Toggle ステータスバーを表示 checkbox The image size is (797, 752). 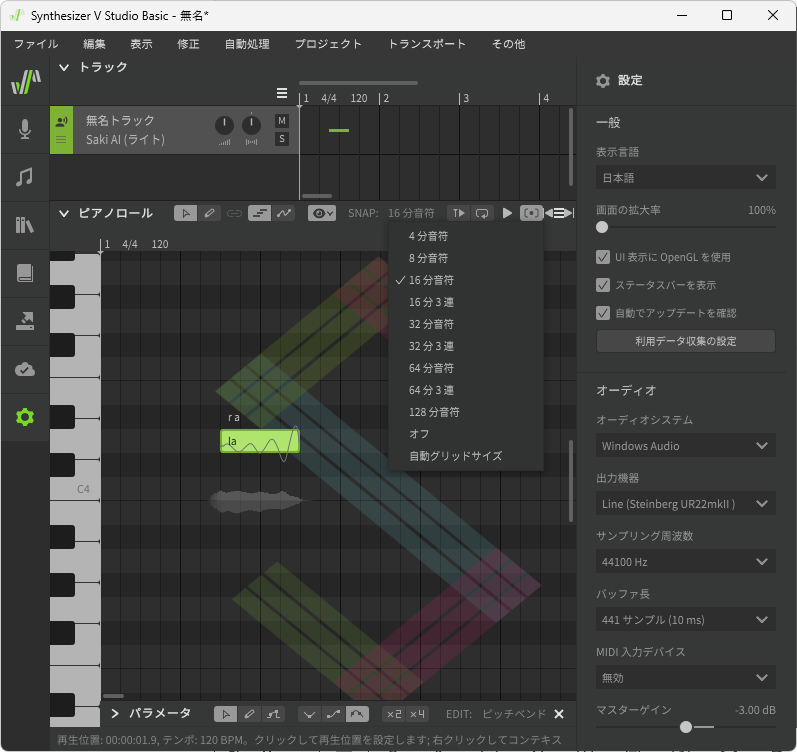tap(603, 285)
